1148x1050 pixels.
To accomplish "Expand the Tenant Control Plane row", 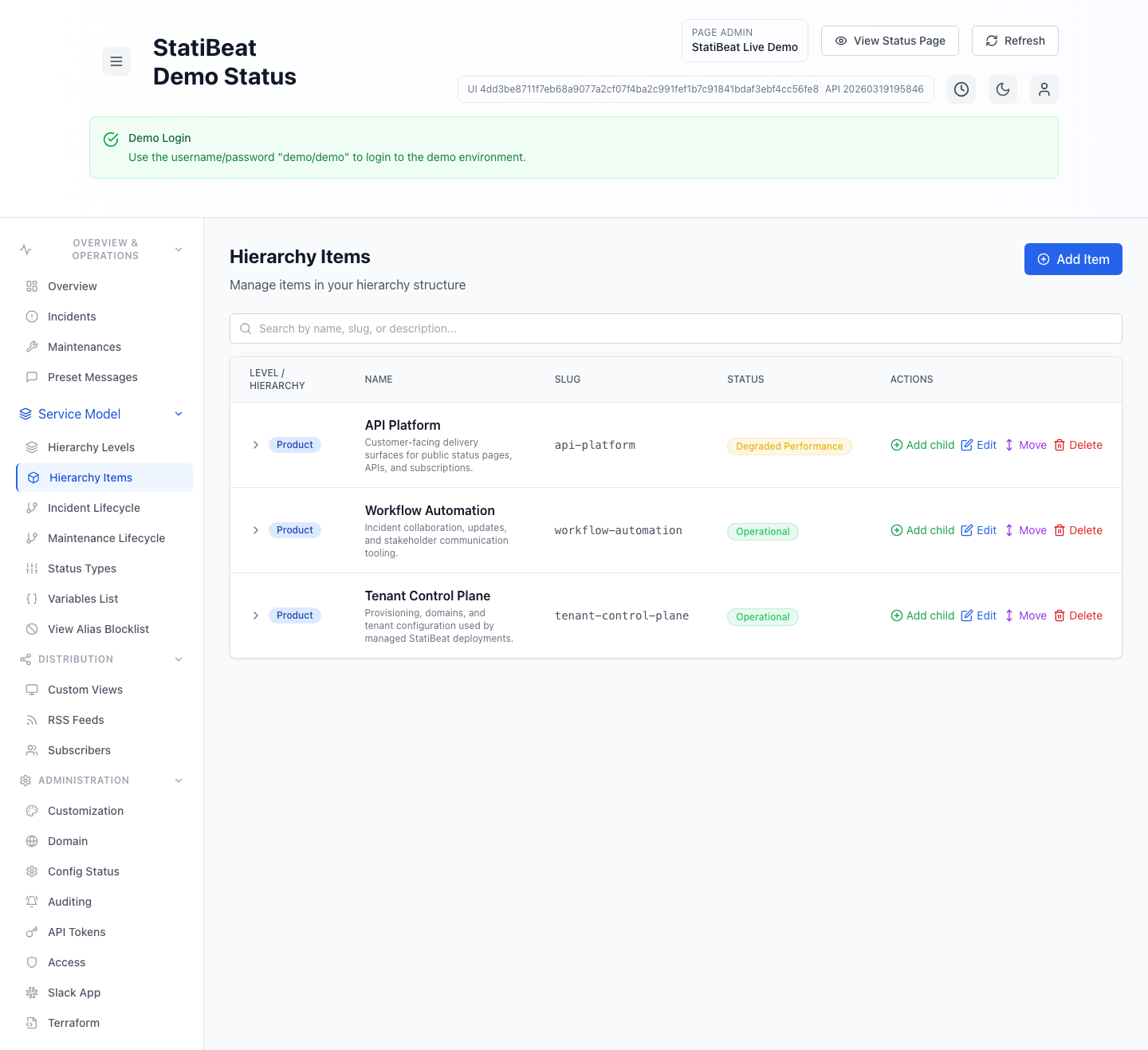I will point(256,615).
